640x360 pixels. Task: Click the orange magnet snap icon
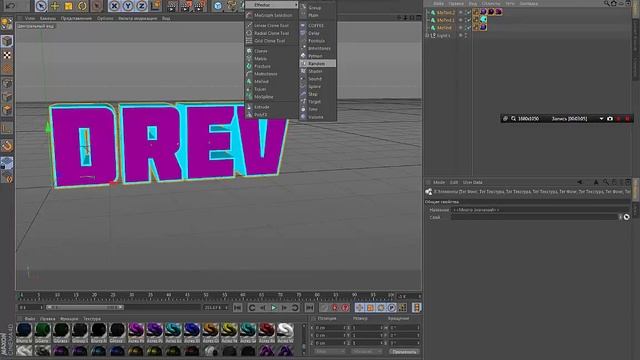7,145
